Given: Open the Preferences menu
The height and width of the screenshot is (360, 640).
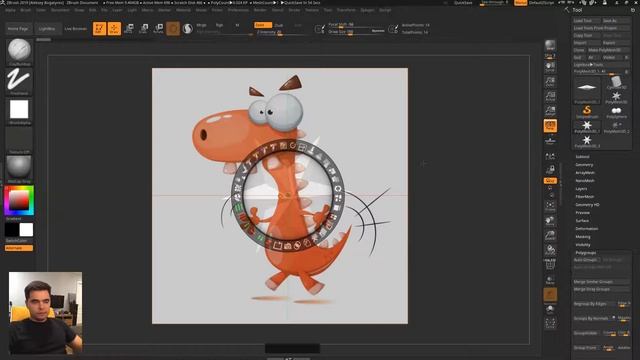Looking at the screenshot, I should point(238,10).
